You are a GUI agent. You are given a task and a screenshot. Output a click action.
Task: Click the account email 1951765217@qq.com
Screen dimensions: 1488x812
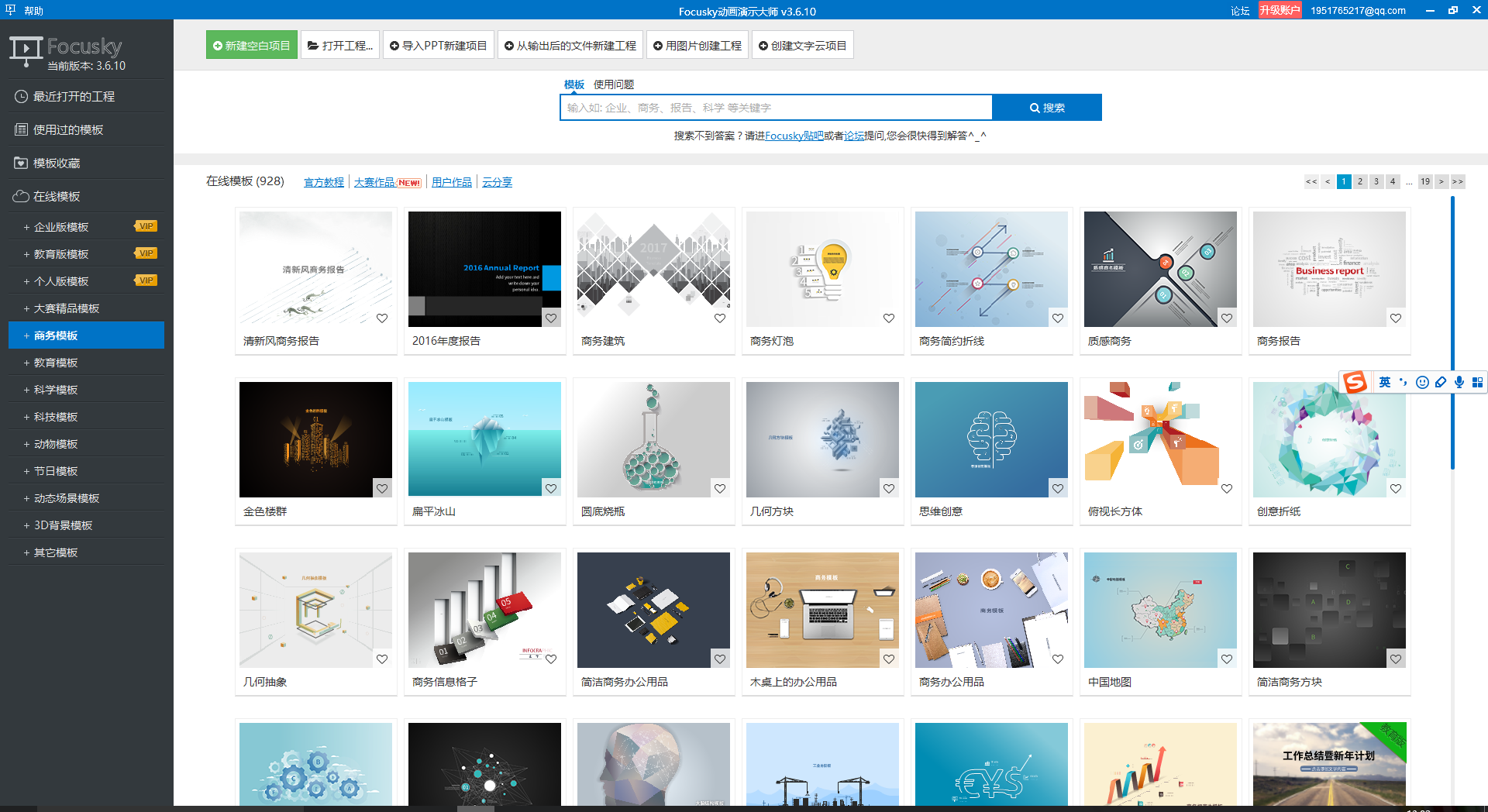click(1358, 11)
